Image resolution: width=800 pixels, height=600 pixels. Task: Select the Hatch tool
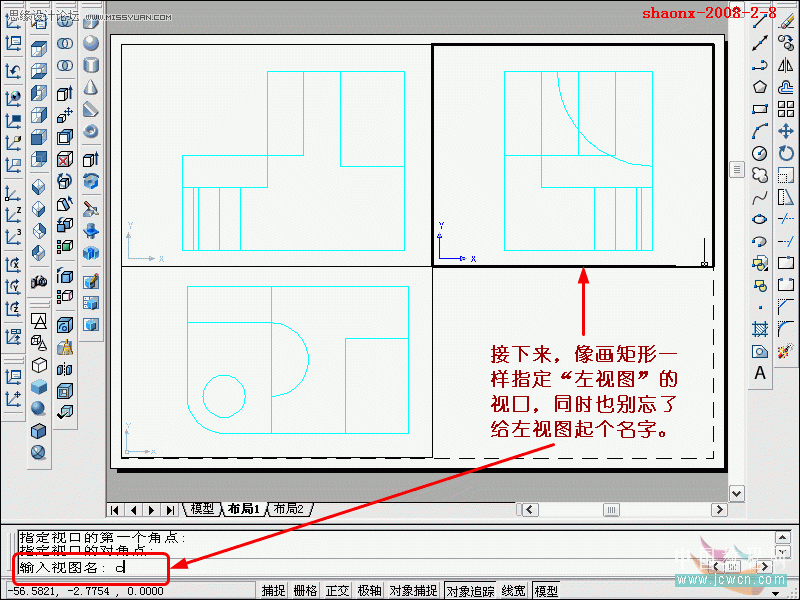(x=760, y=329)
